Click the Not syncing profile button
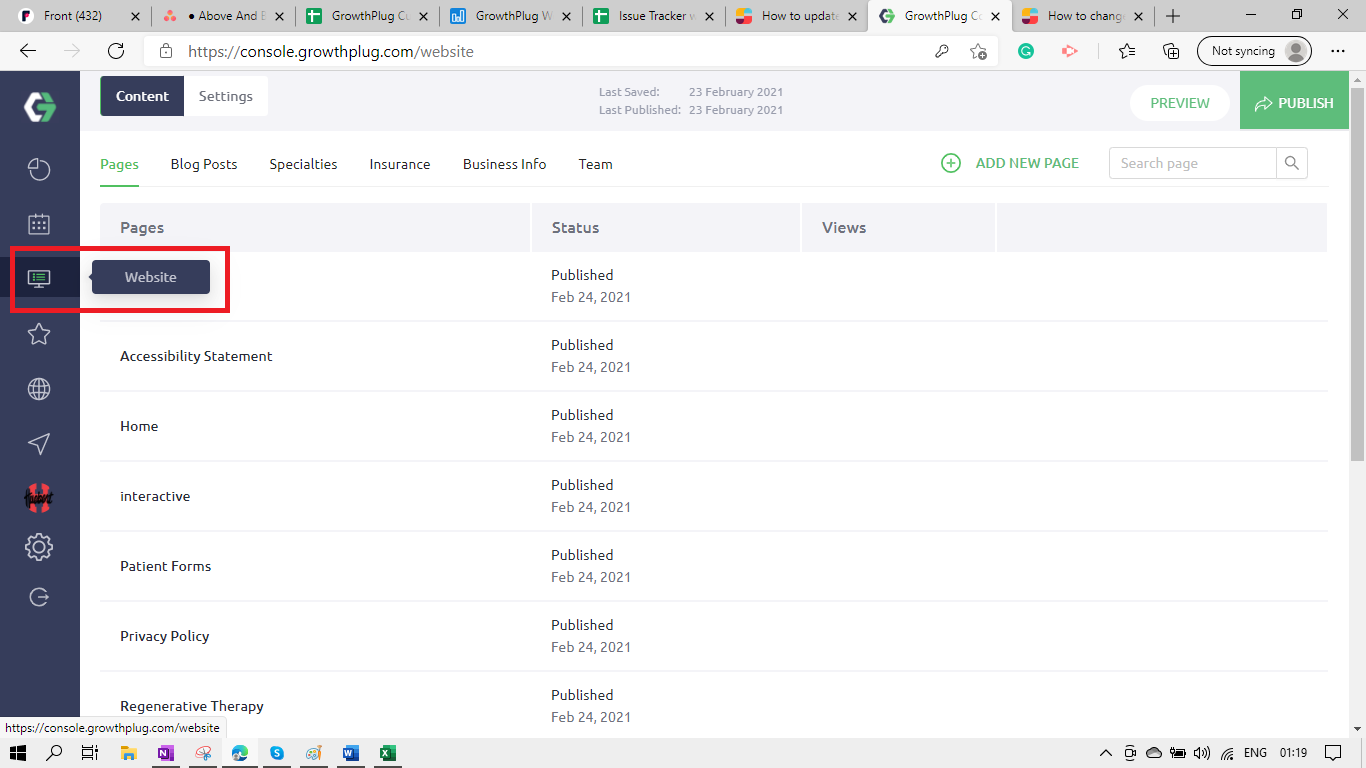Image resolution: width=1366 pixels, height=768 pixels. [x=1254, y=51]
